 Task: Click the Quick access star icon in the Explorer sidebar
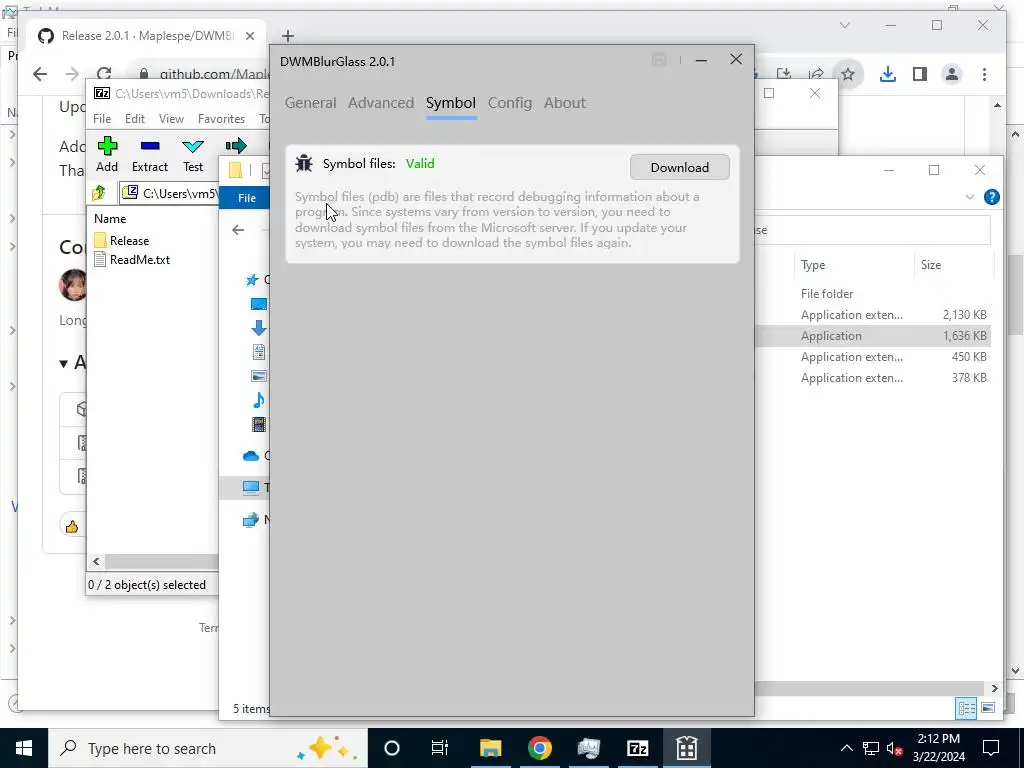(251, 280)
